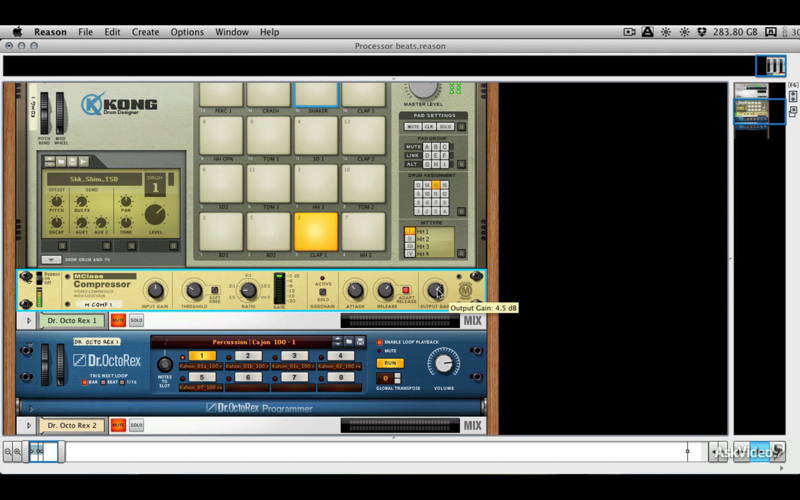Click the save patch disk icon in Dr. Octo Rex

point(360,341)
